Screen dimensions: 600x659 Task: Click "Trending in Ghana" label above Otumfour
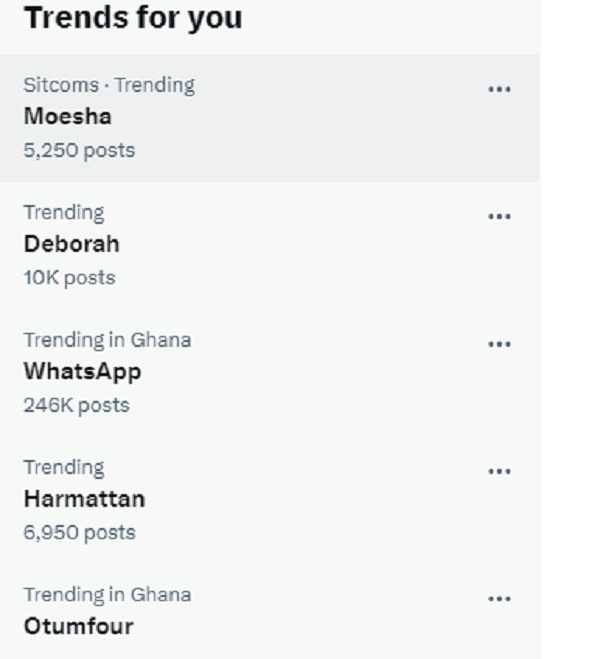coord(107,595)
